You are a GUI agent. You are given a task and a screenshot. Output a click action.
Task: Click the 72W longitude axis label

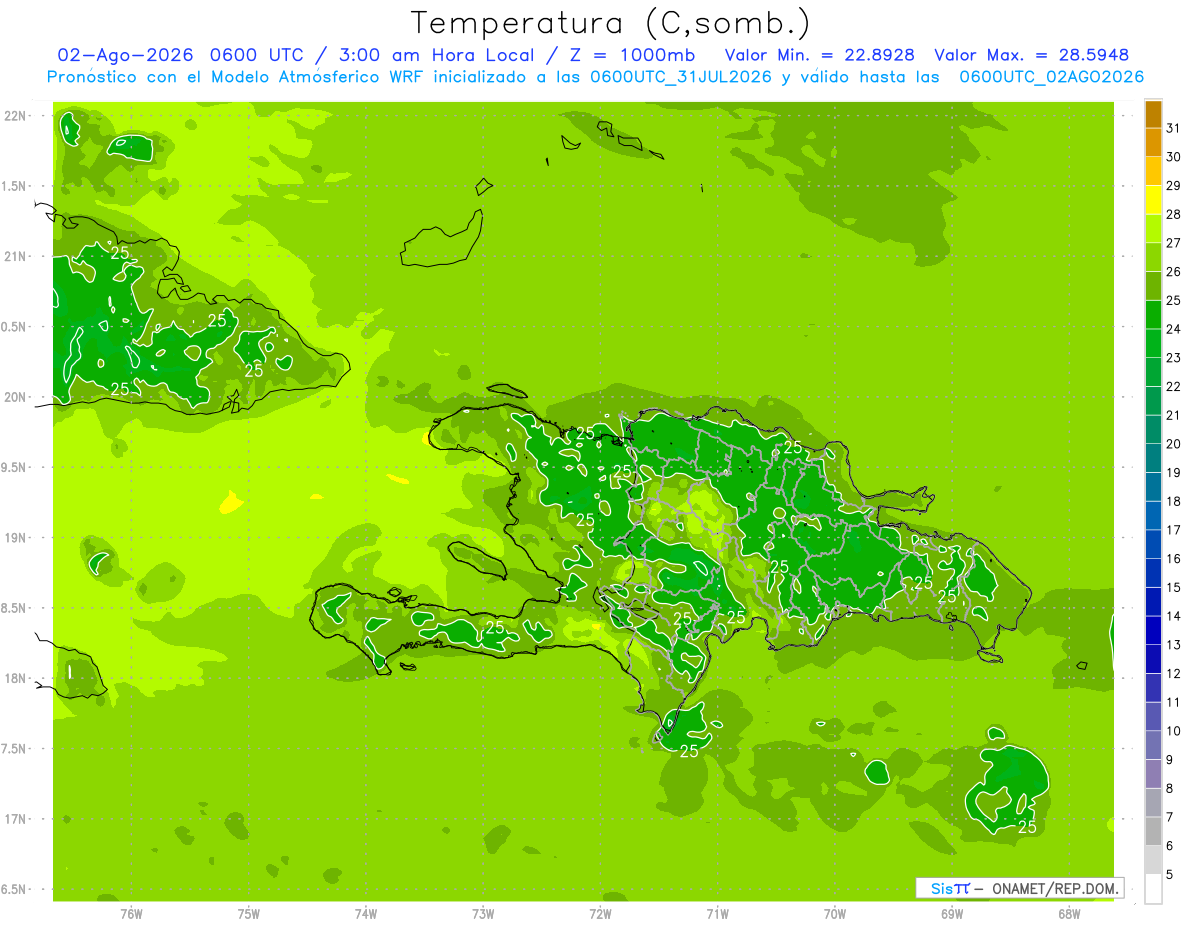[x=600, y=914]
